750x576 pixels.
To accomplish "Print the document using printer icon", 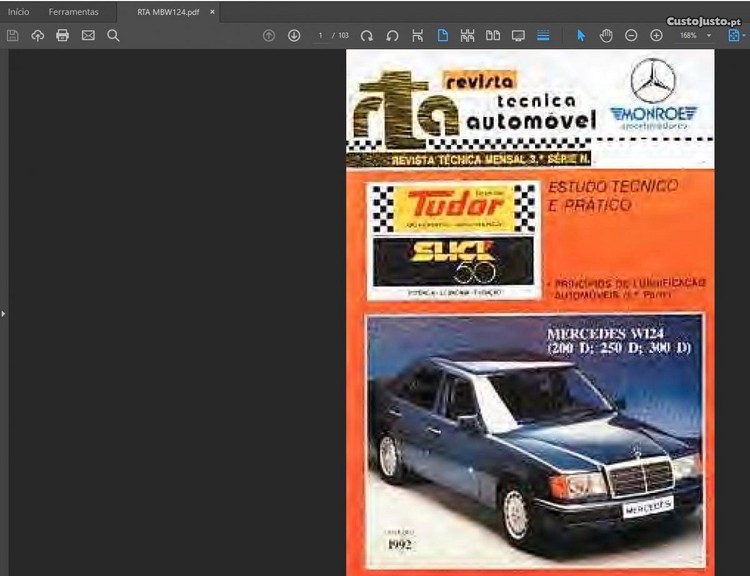I will click(x=63, y=35).
